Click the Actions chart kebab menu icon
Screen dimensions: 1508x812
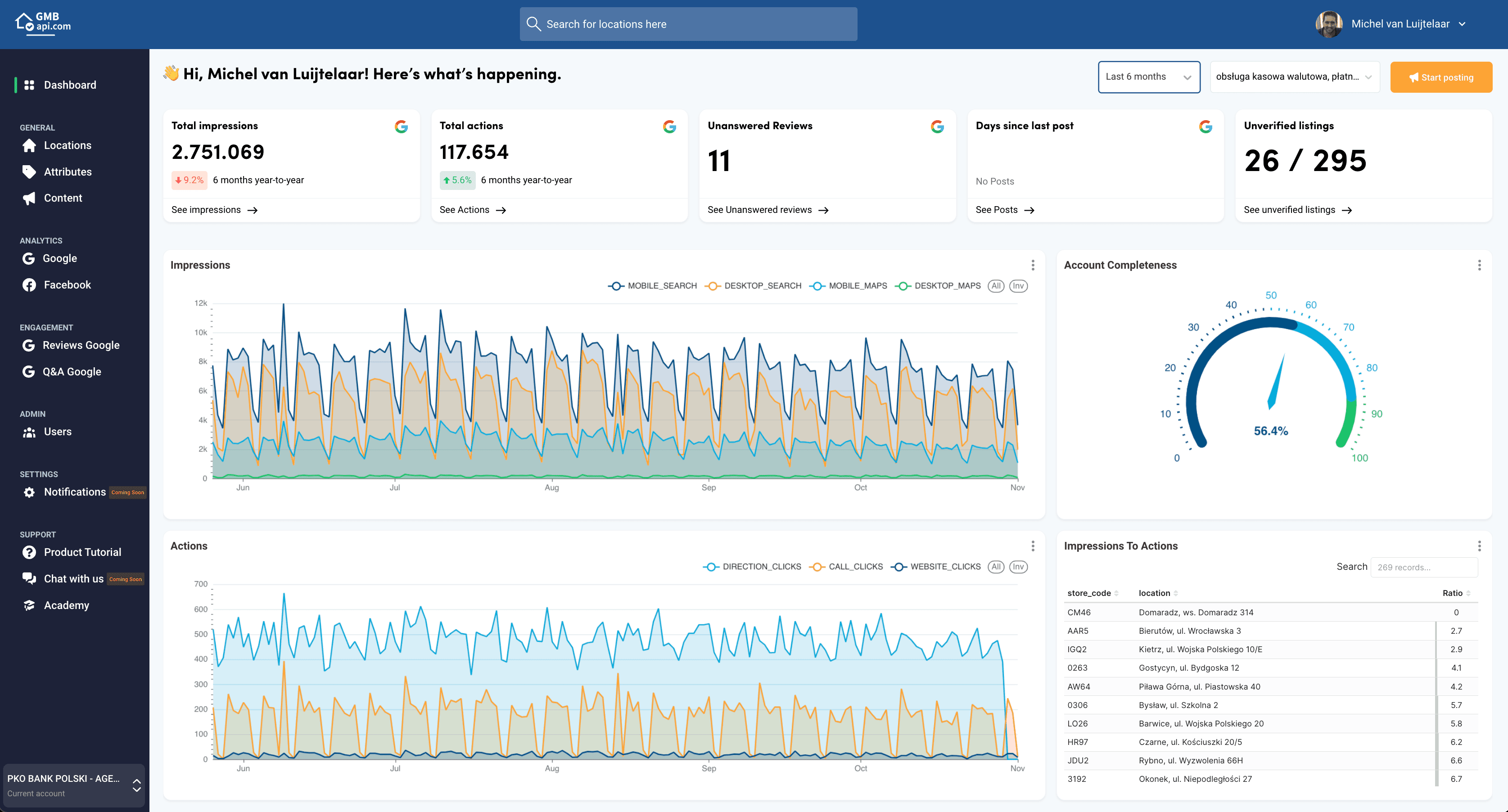1033,546
